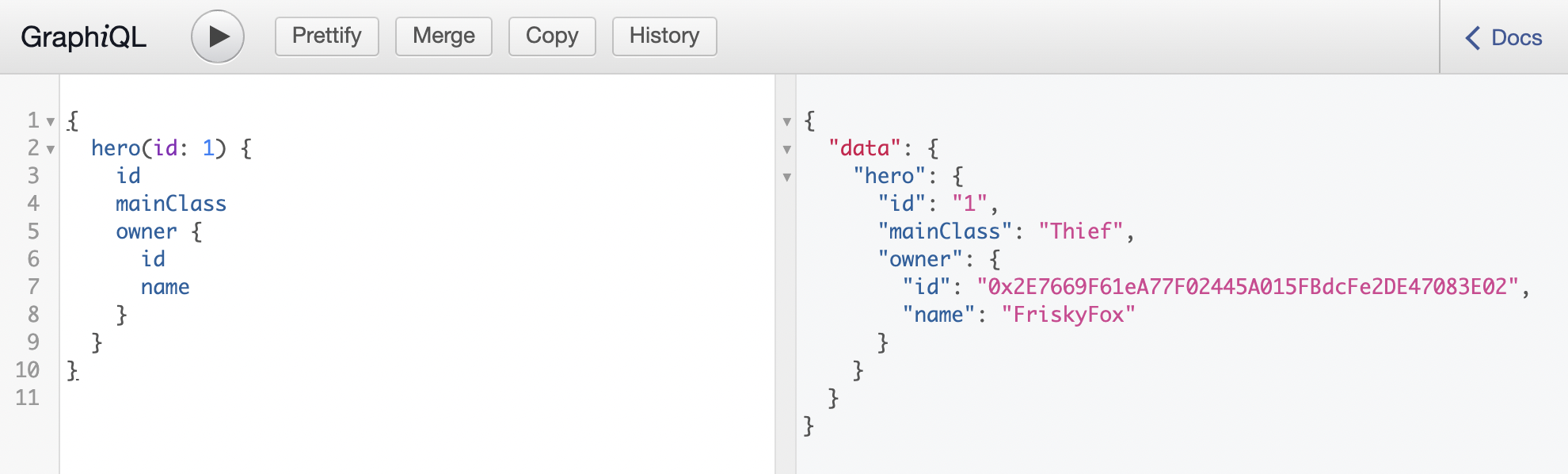
Task: Click the hero field in the query
Action: 116,148
